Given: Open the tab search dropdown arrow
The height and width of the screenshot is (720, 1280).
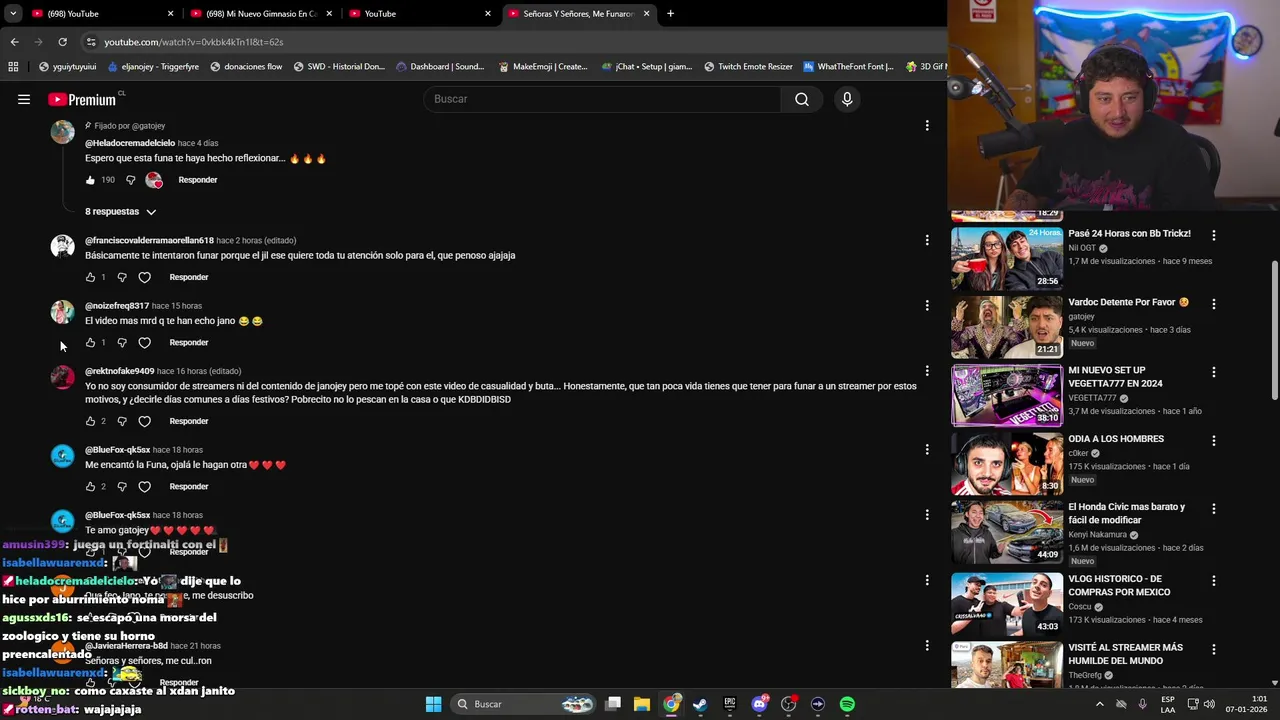Looking at the screenshot, I should pos(13,14).
